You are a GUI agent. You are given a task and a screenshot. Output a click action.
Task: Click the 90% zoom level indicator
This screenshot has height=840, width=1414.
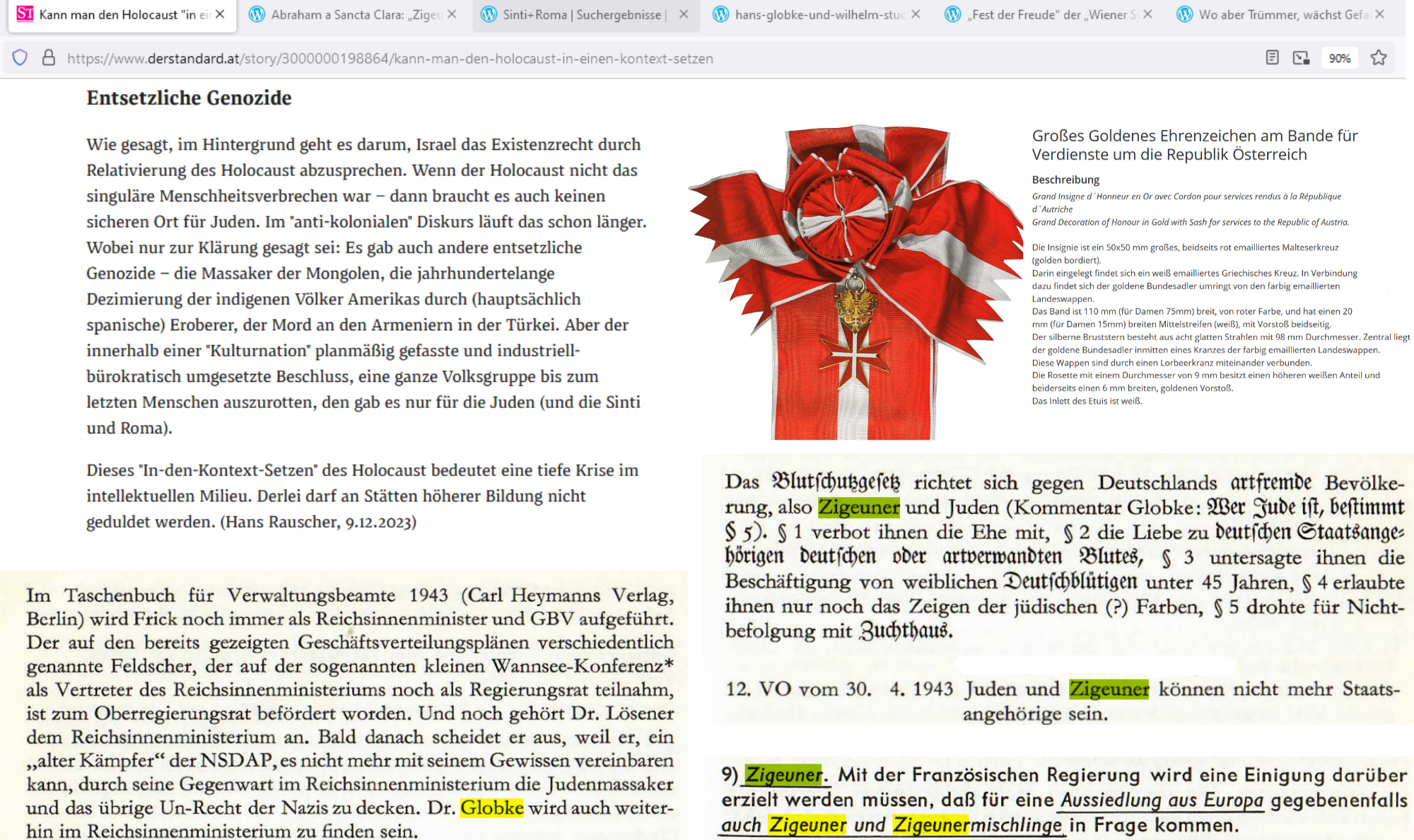[1339, 58]
